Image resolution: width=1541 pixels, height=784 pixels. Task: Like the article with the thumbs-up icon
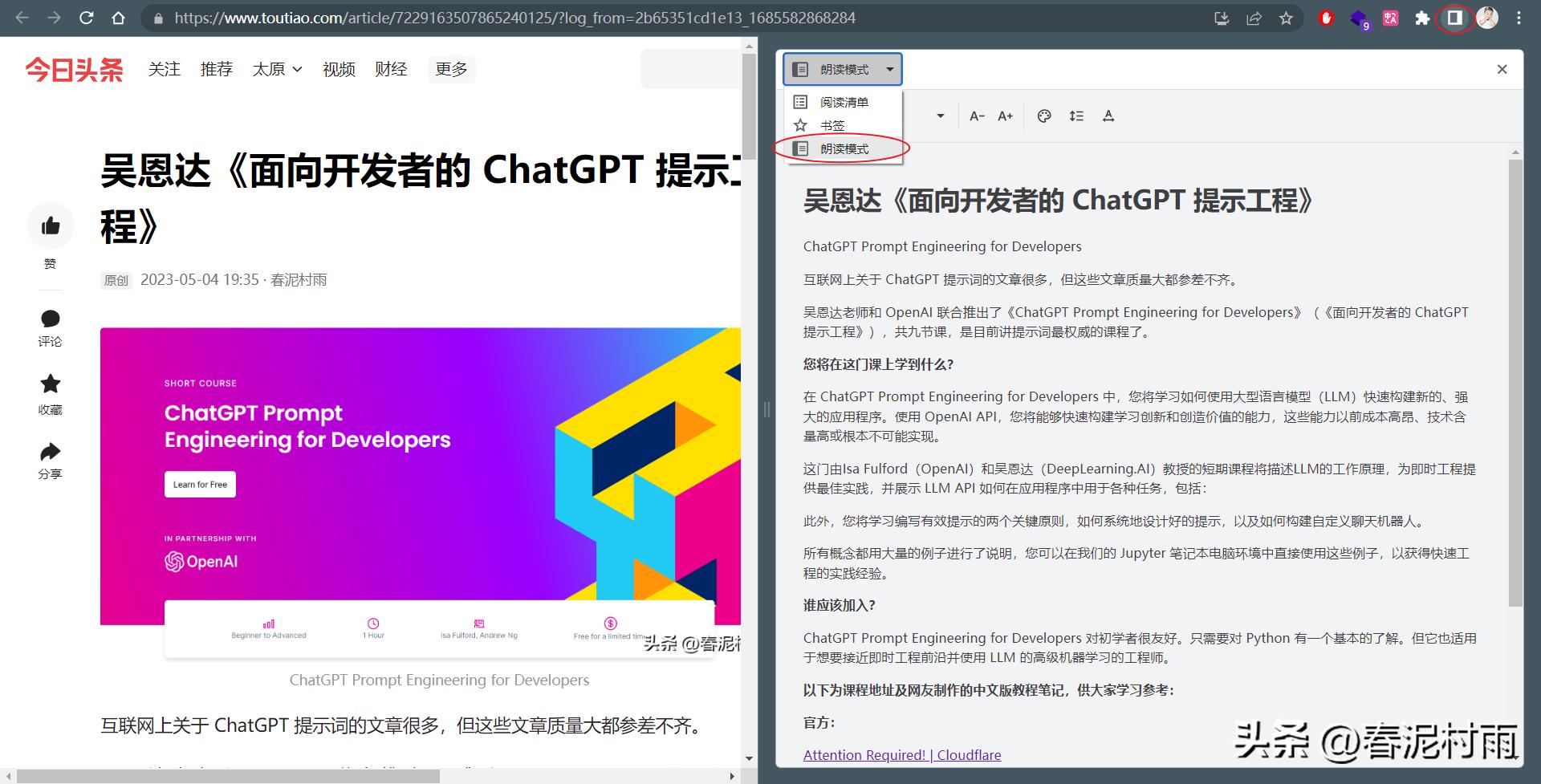[x=50, y=225]
